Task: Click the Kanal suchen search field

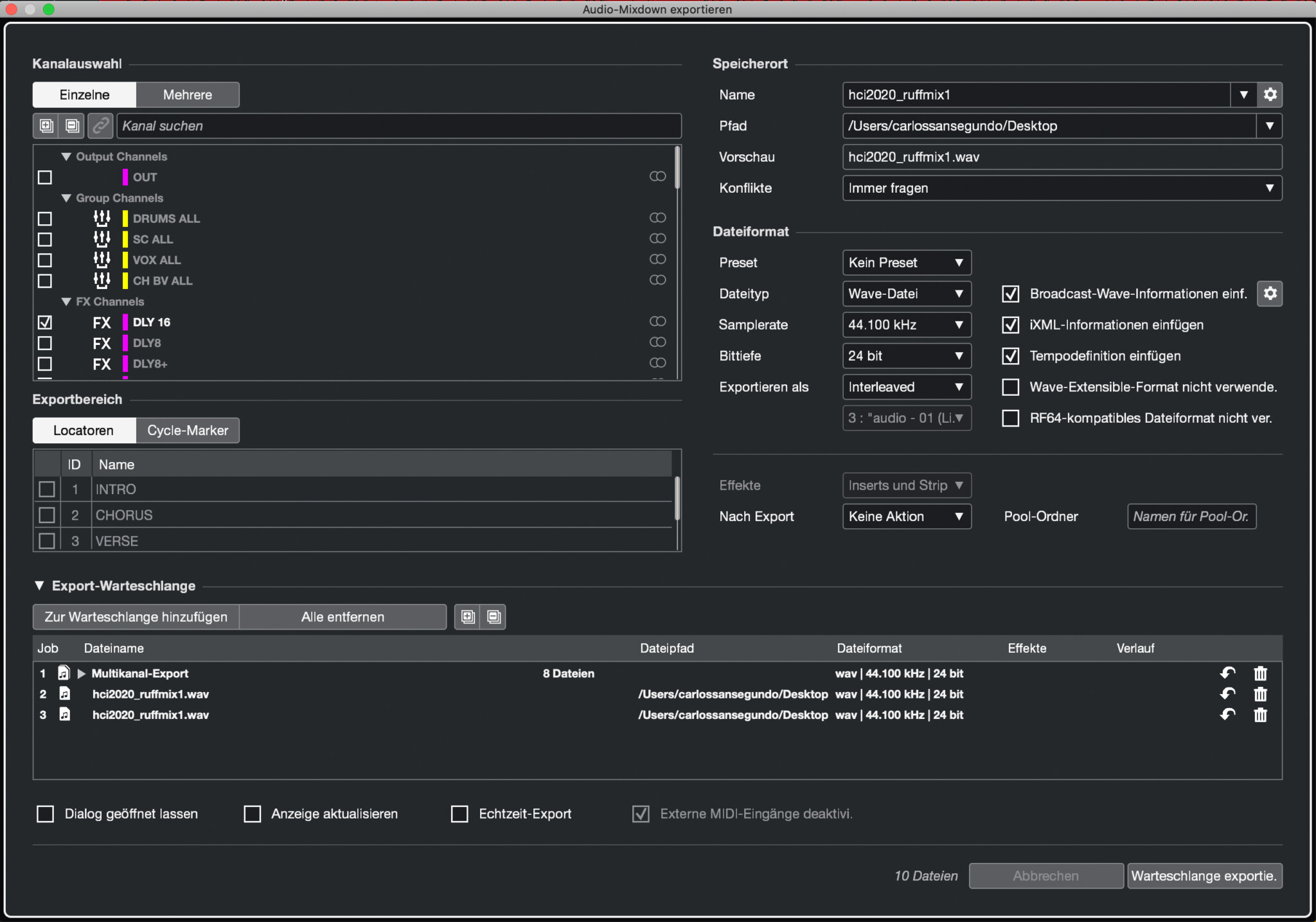Action: [398, 126]
